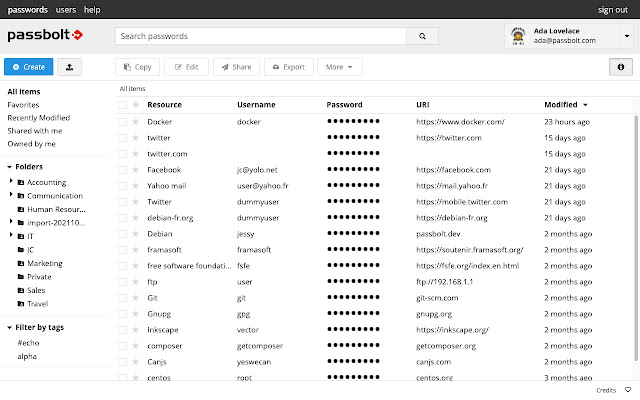Image resolution: width=640 pixels, height=400 pixels.
Task: Click the passbolt logo
Action: coord(45,36)
